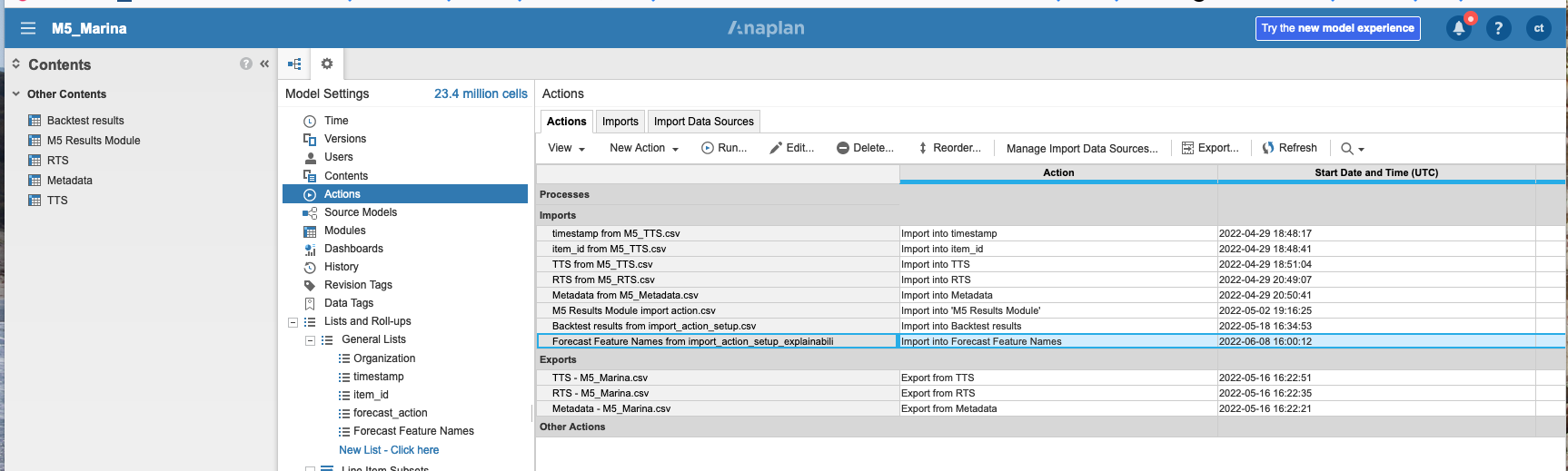1568x471 pixels.
Task: Open the notifications bell
Action: (x=1459, y=28)
